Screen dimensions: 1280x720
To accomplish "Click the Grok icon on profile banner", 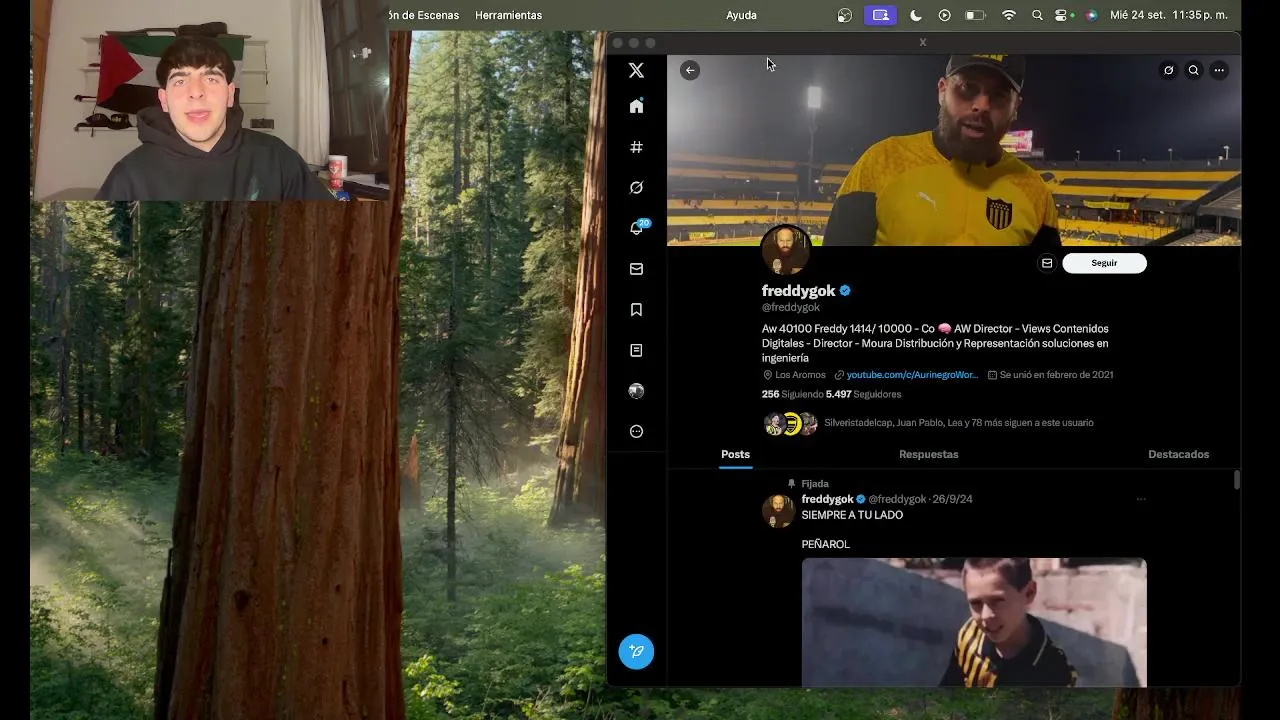I will (1168, 70).
